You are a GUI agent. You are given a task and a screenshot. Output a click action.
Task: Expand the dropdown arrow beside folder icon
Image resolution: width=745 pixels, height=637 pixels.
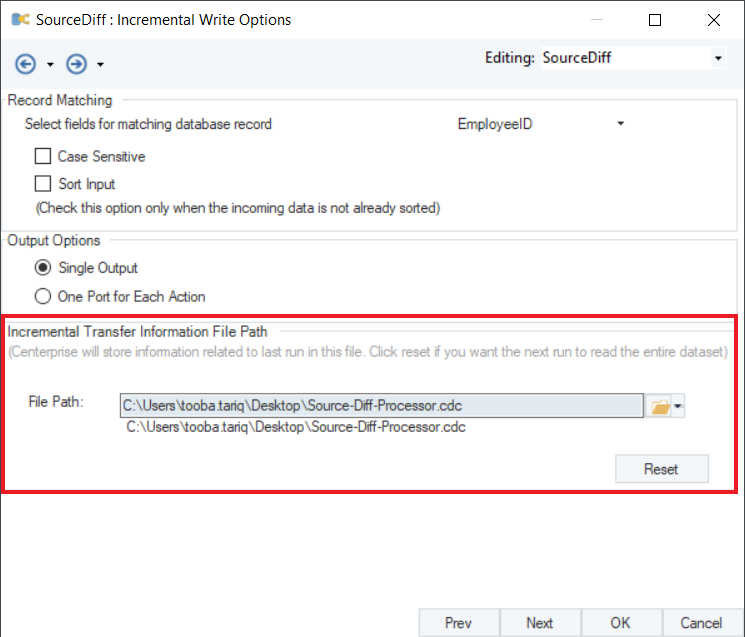click(679, 405)
